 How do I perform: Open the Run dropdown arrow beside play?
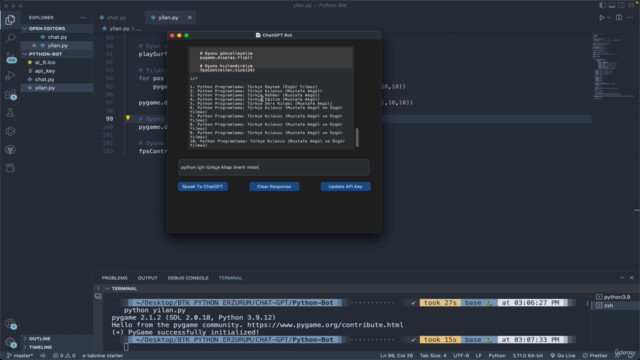click(x=609, y=18)
